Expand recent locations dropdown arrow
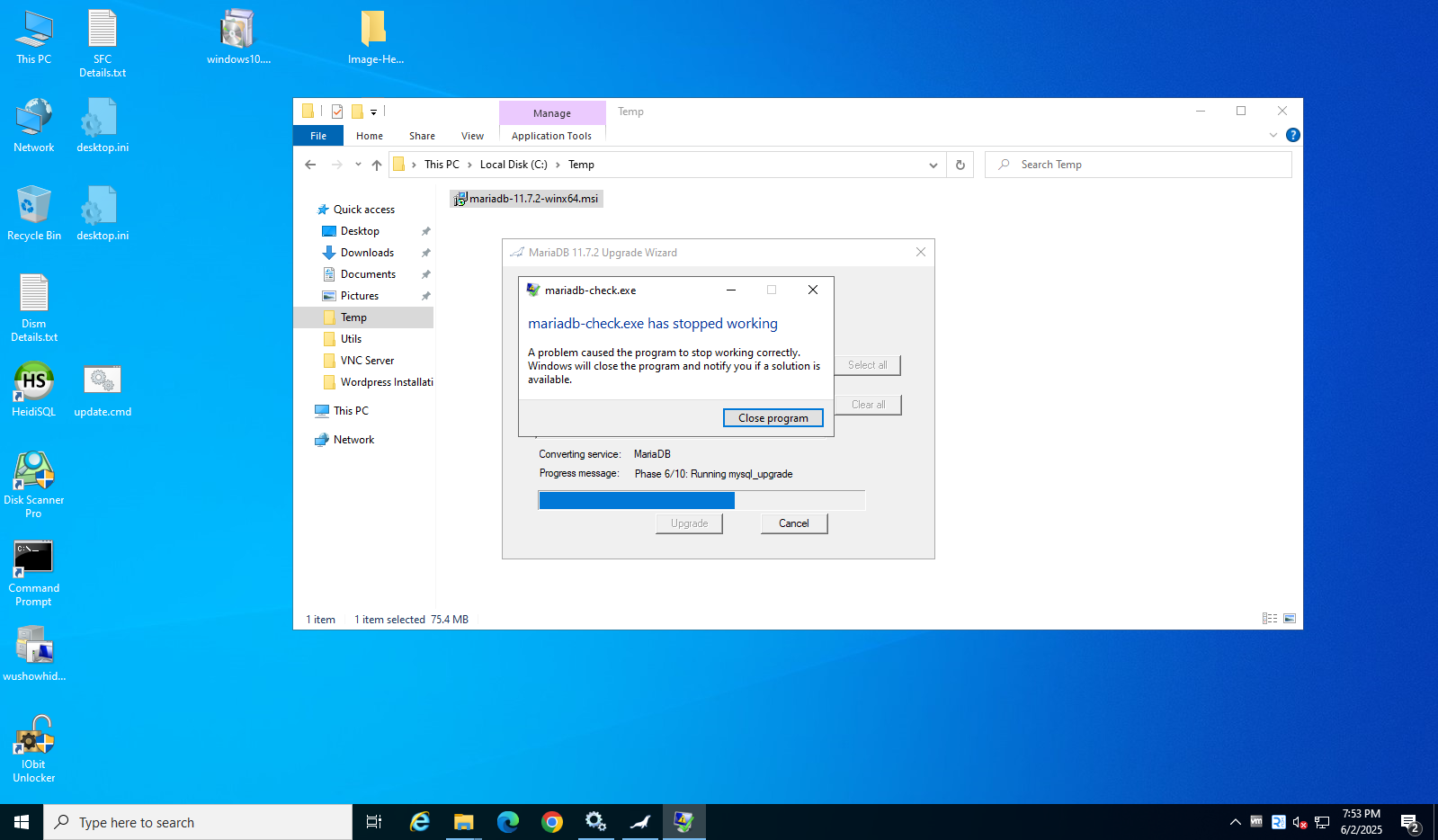Screen dimensions: 1438x840 pos(358,165)
